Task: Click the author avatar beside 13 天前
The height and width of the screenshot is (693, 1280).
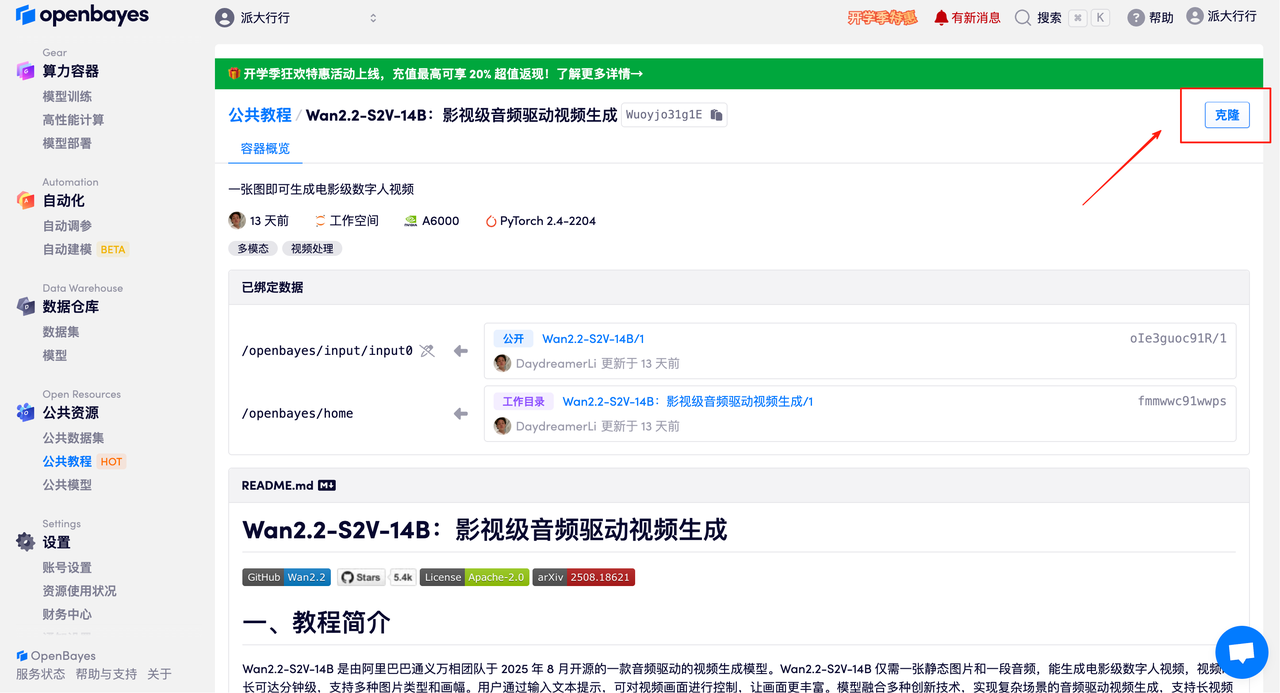Action: pyautogui.click(x=237, y=220)
